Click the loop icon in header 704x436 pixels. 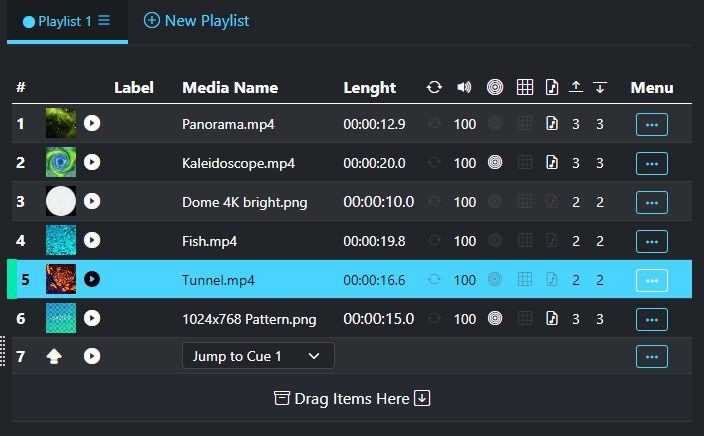coord(434,87)
